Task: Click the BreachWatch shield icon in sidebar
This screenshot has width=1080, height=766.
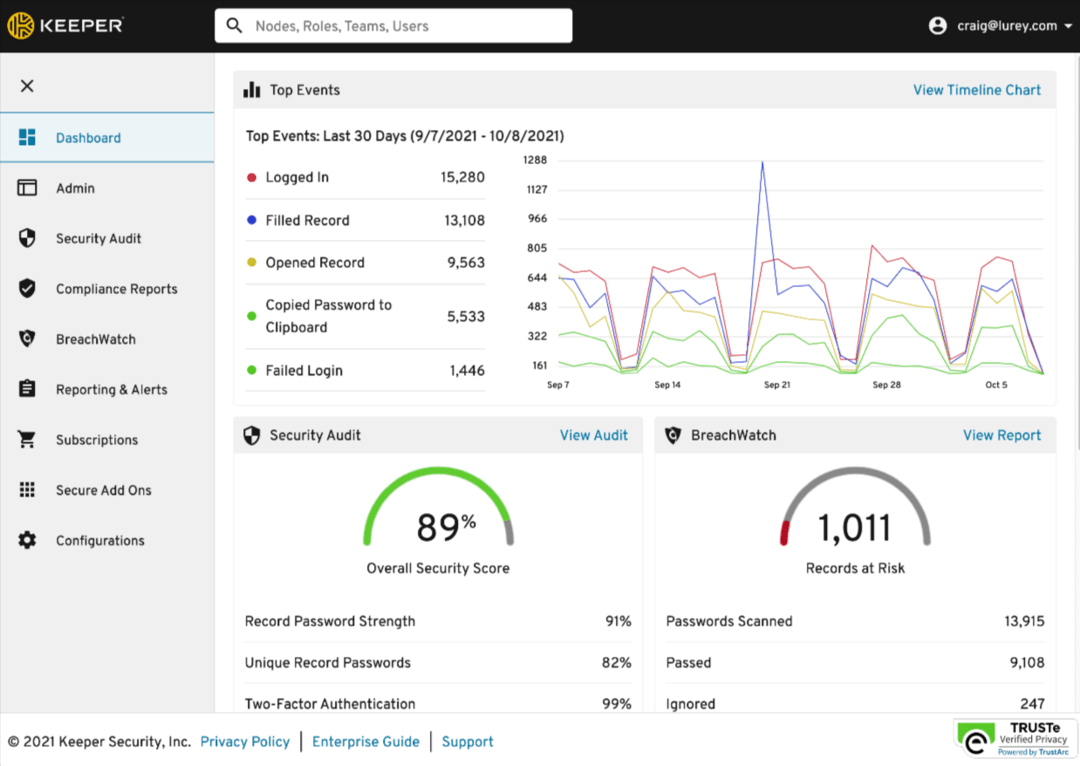Action: [x=27, y=339]
